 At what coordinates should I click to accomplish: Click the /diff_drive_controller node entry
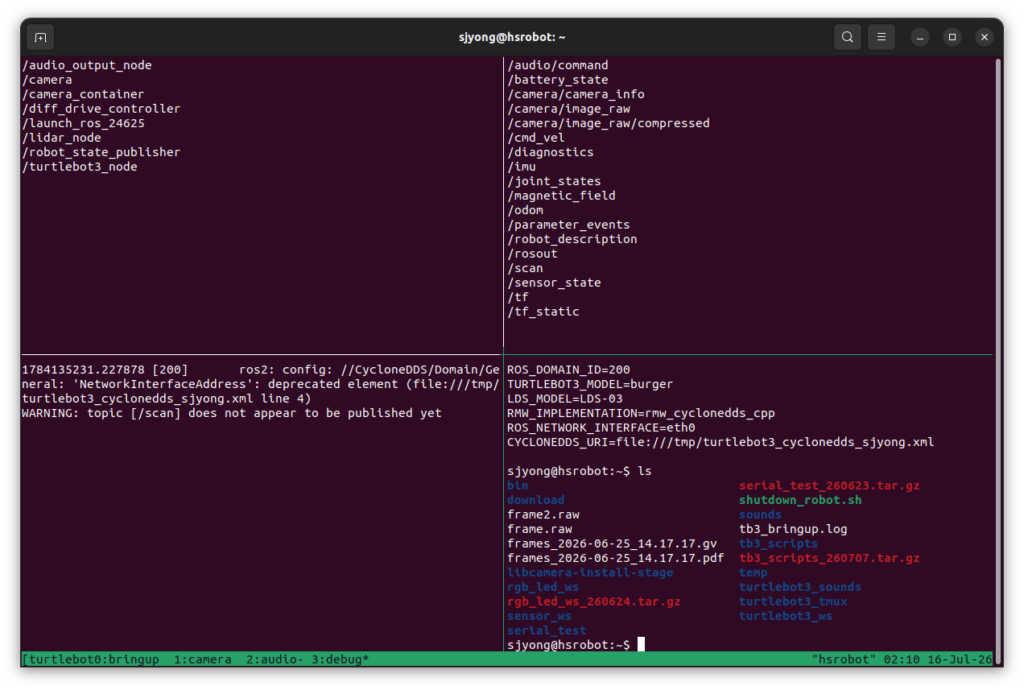101,108
